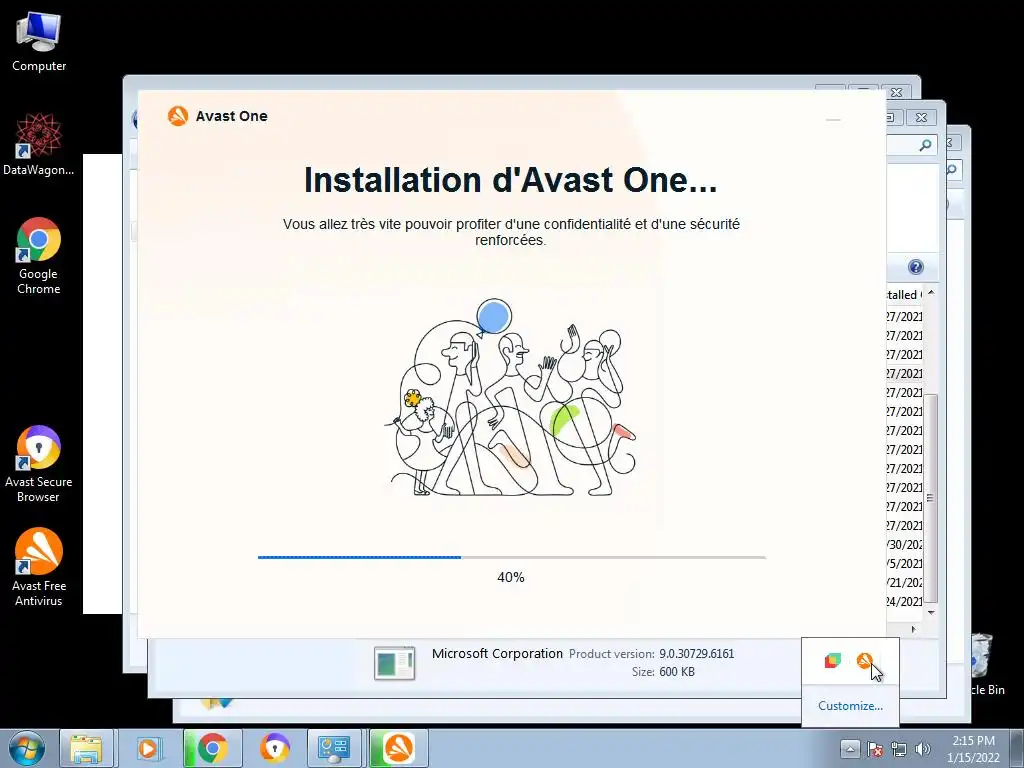Click the Installed On column header
The height and width of the screenshot is (768, 1024).
(904, 295)
